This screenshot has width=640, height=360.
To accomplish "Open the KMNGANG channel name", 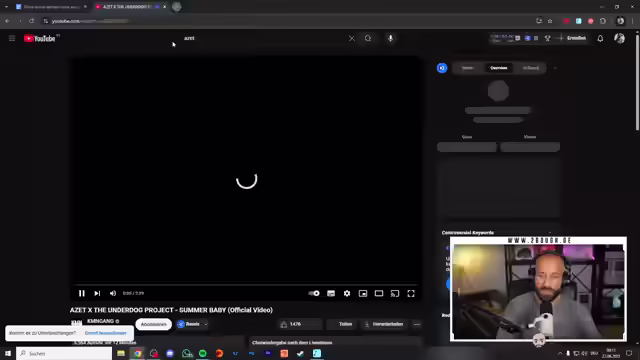I will [x=100, y=321].
